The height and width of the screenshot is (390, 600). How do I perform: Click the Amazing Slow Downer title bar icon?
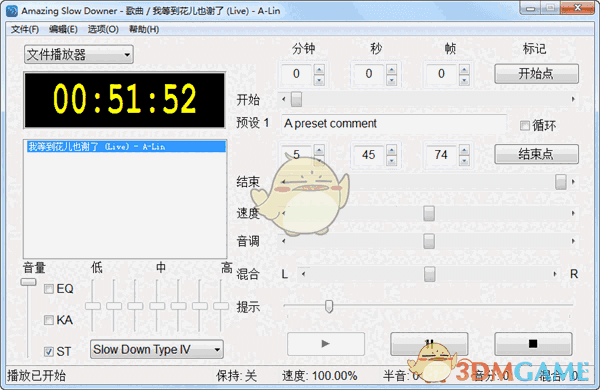pos(12,11)
